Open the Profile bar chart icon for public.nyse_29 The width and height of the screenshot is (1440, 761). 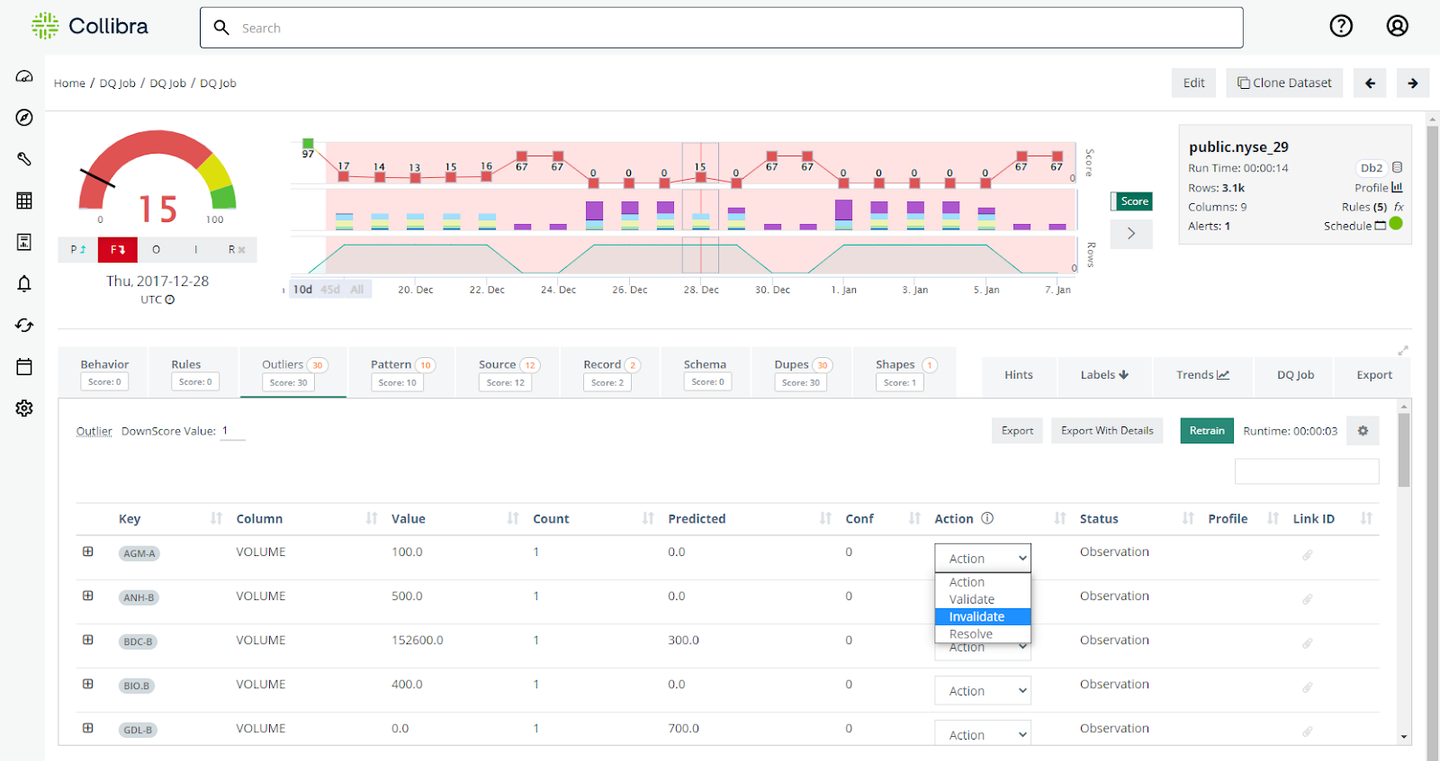tap(1398, 187)
